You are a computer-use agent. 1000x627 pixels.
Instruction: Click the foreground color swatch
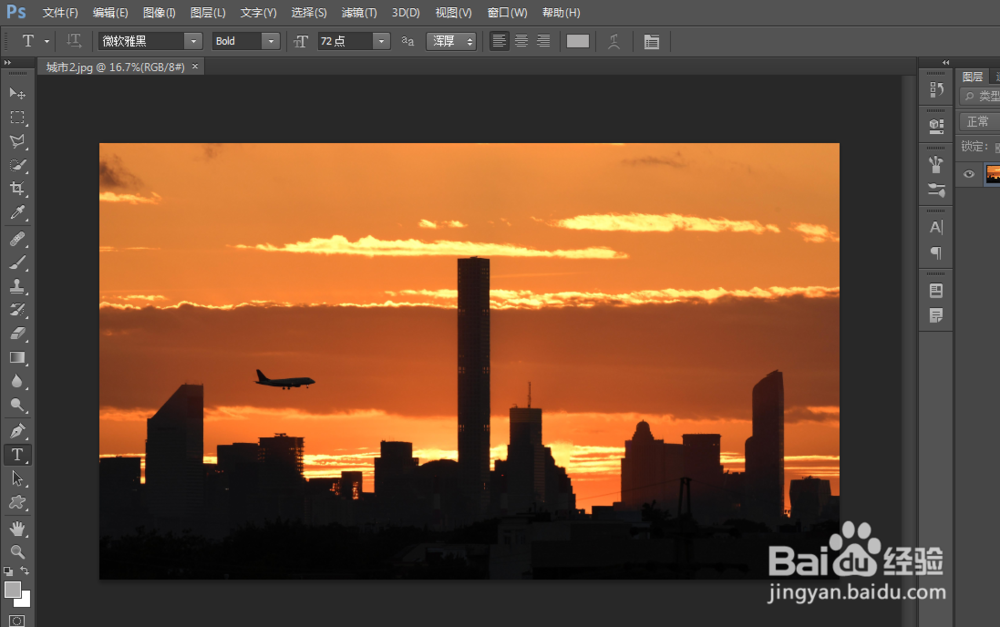tap(12, 590)
